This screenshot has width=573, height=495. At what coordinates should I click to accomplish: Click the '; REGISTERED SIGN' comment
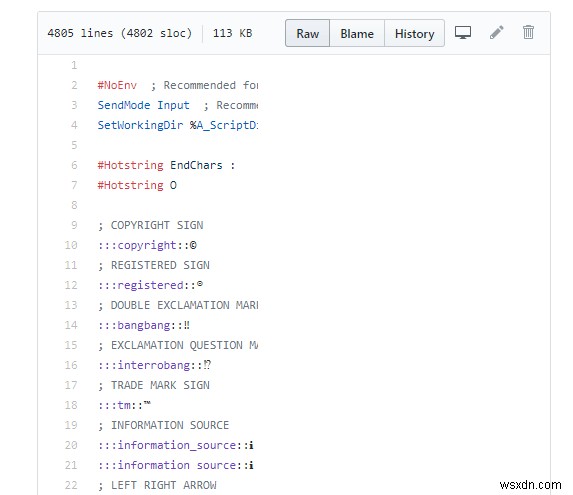point(154,265)
